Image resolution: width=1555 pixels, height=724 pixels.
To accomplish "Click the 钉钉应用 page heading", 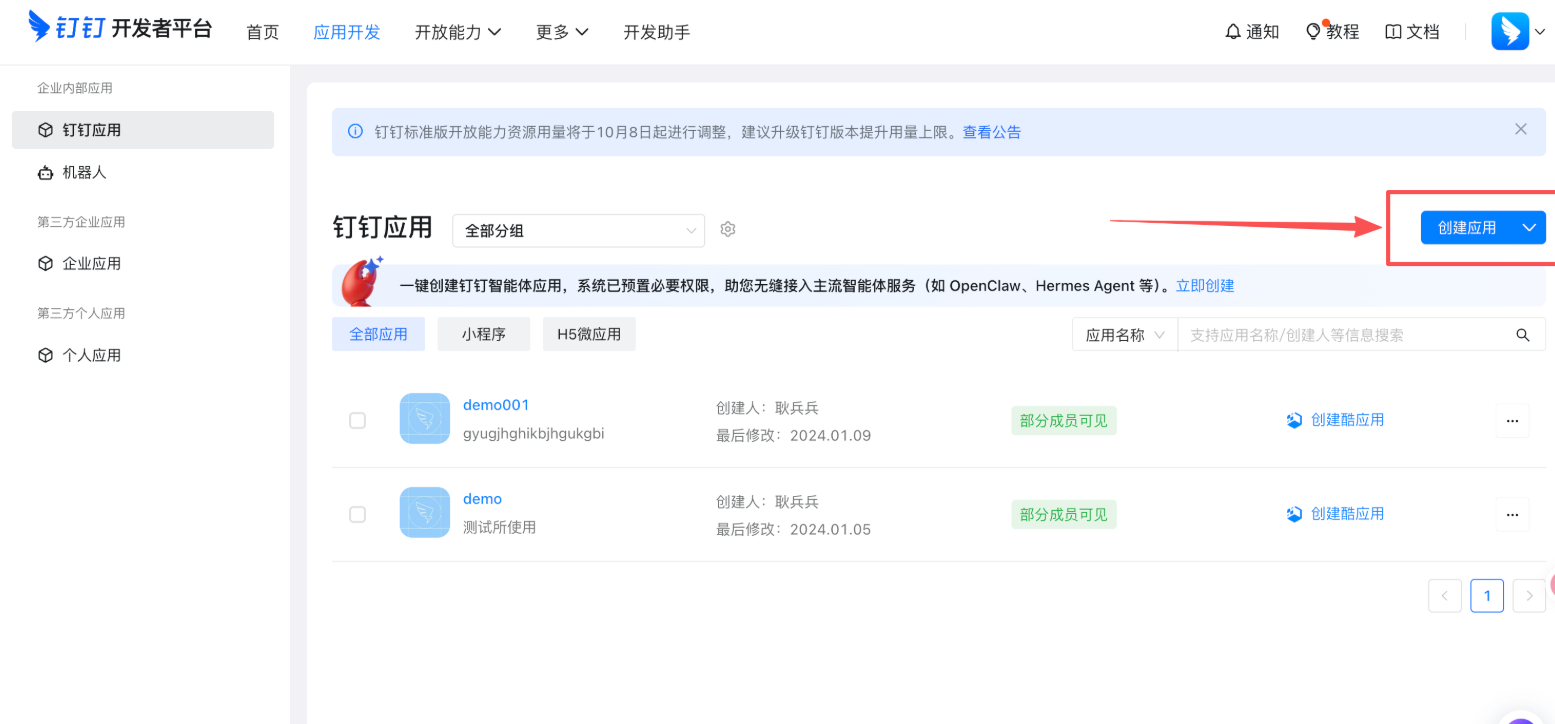I will tap(383, 228).
